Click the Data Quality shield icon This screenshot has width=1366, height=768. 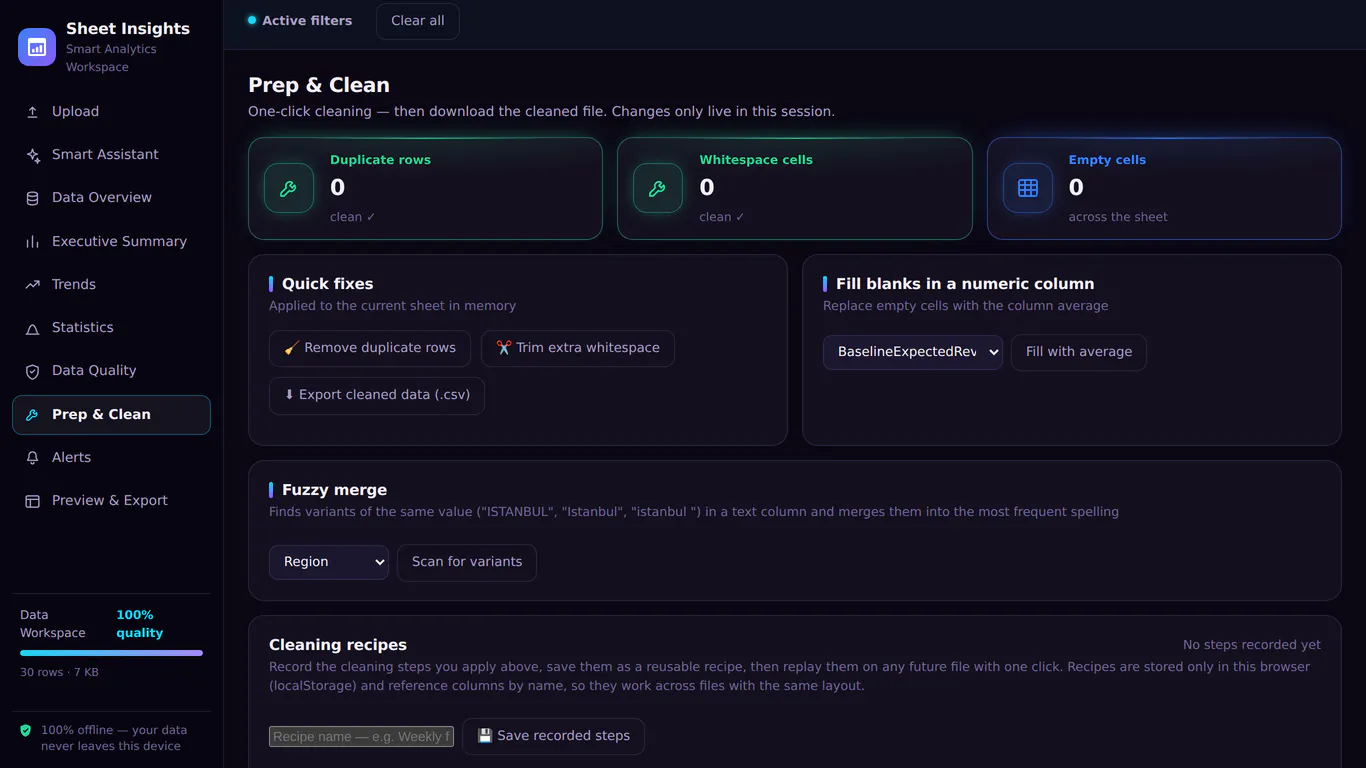pyautogui.click(x=32, y=371)
